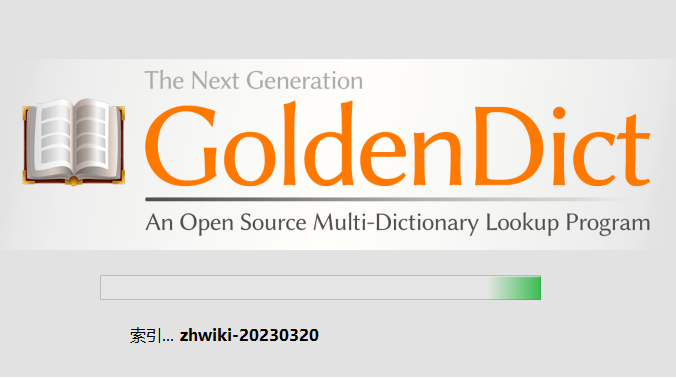Viewport: 676px width, 378px height.
Task: Click the orange GoldenDict title text
Action: pos(397,144)
